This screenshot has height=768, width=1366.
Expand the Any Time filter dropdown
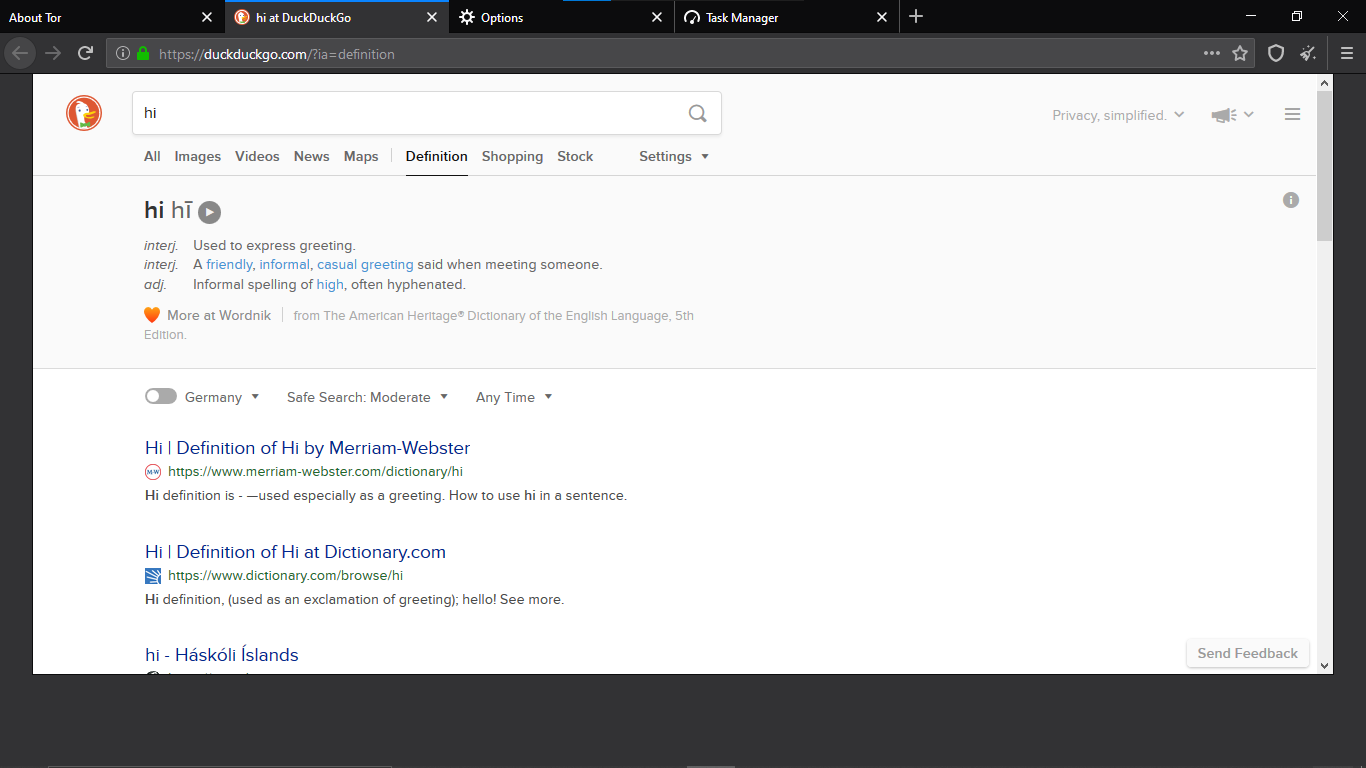(x=512, y=397)
